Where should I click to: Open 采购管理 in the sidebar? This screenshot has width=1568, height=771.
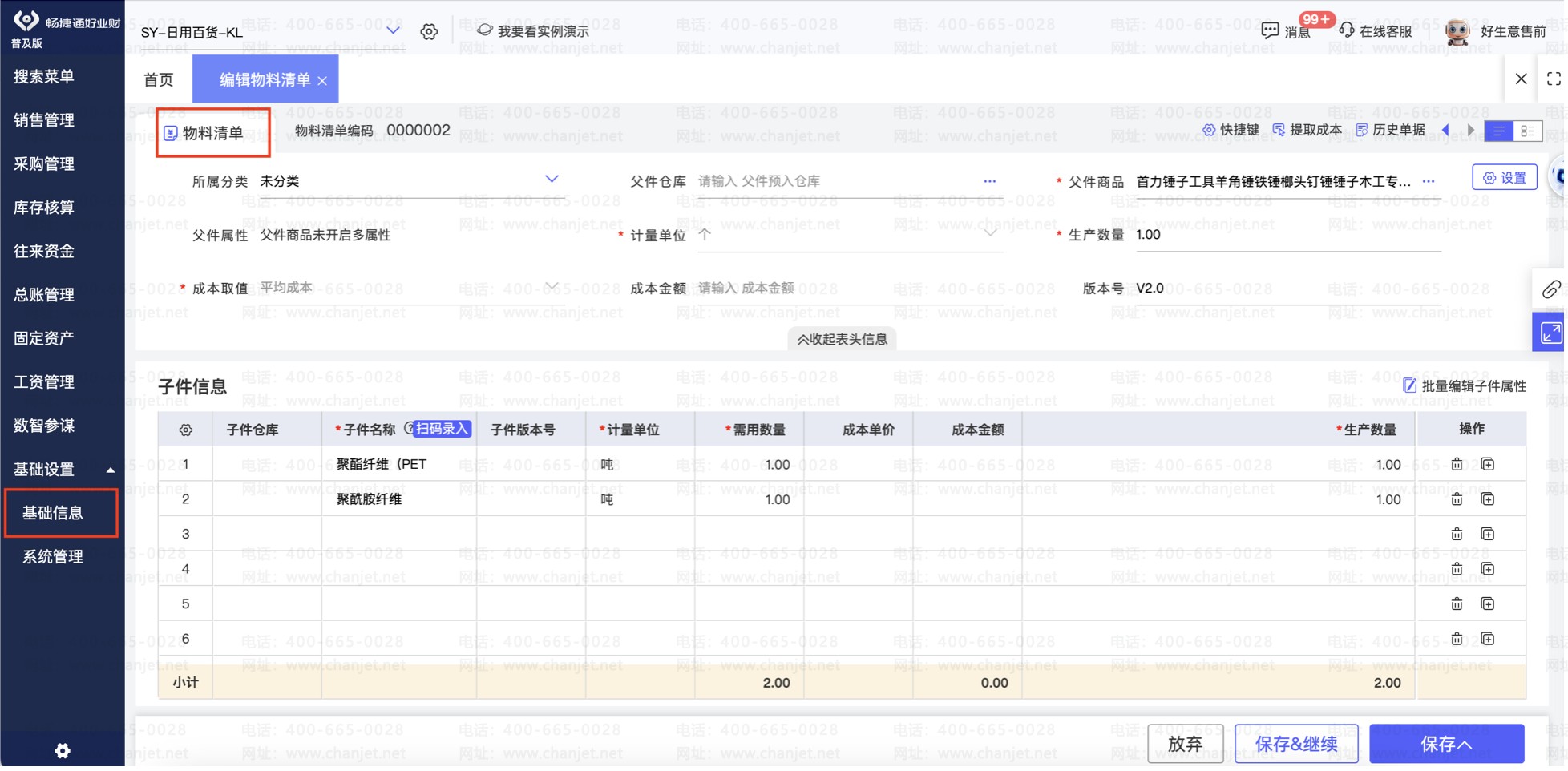pyautogui.click(x=44, y=164)
